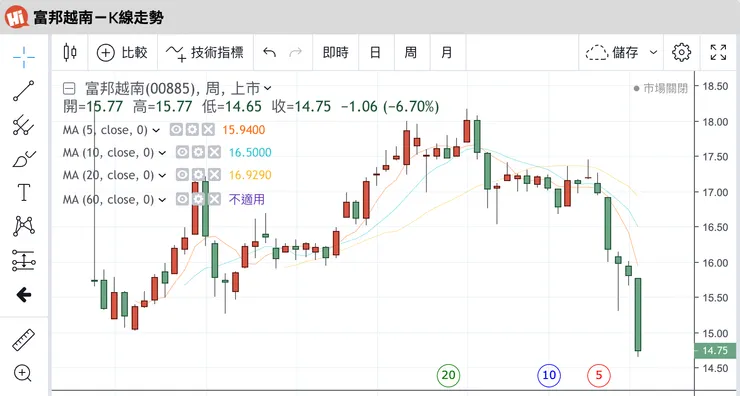The width and height of the screenshot is (740, 396).
Task: Switch to 月 monthly interval
Action: [447, 52]
